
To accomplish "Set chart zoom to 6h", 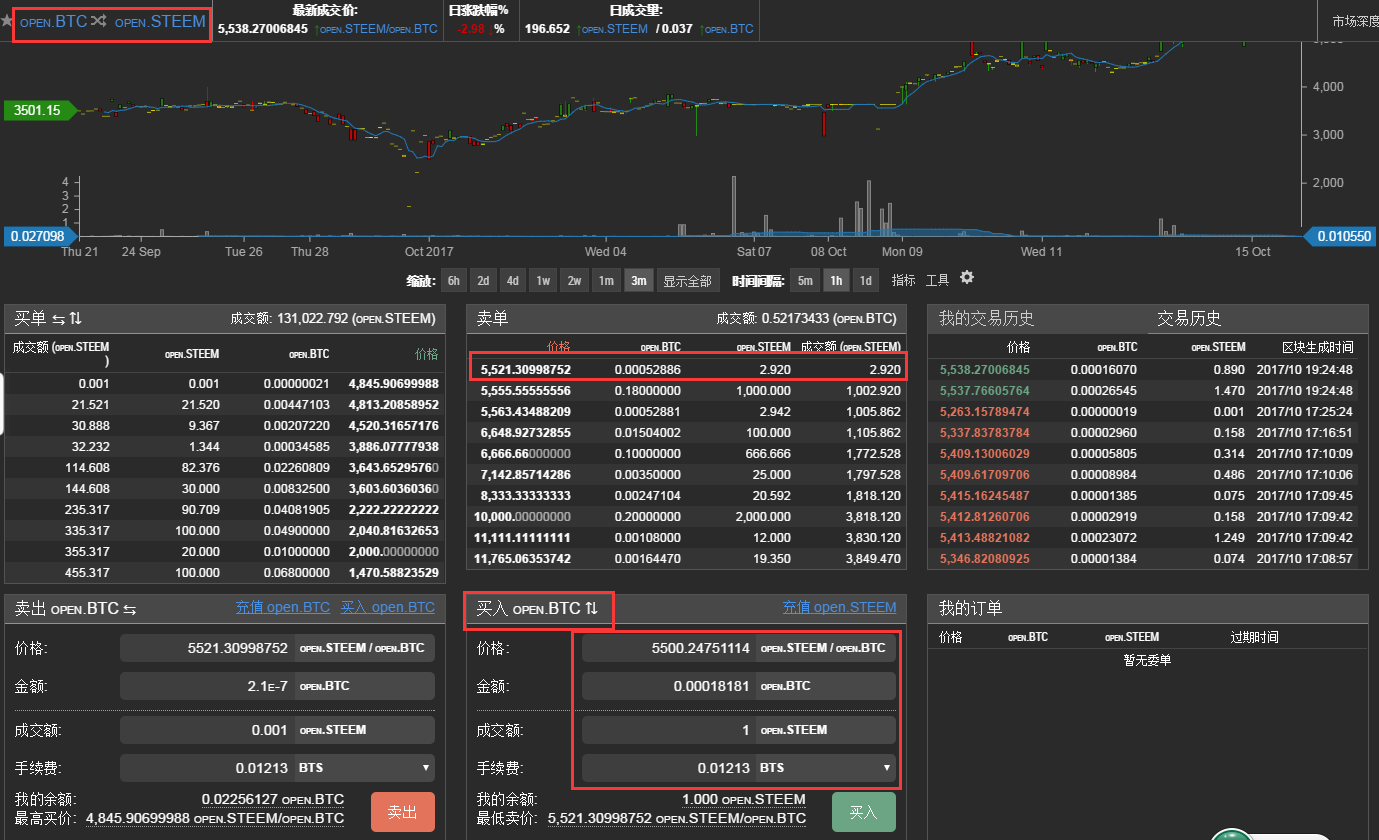I will coord(453,281).
